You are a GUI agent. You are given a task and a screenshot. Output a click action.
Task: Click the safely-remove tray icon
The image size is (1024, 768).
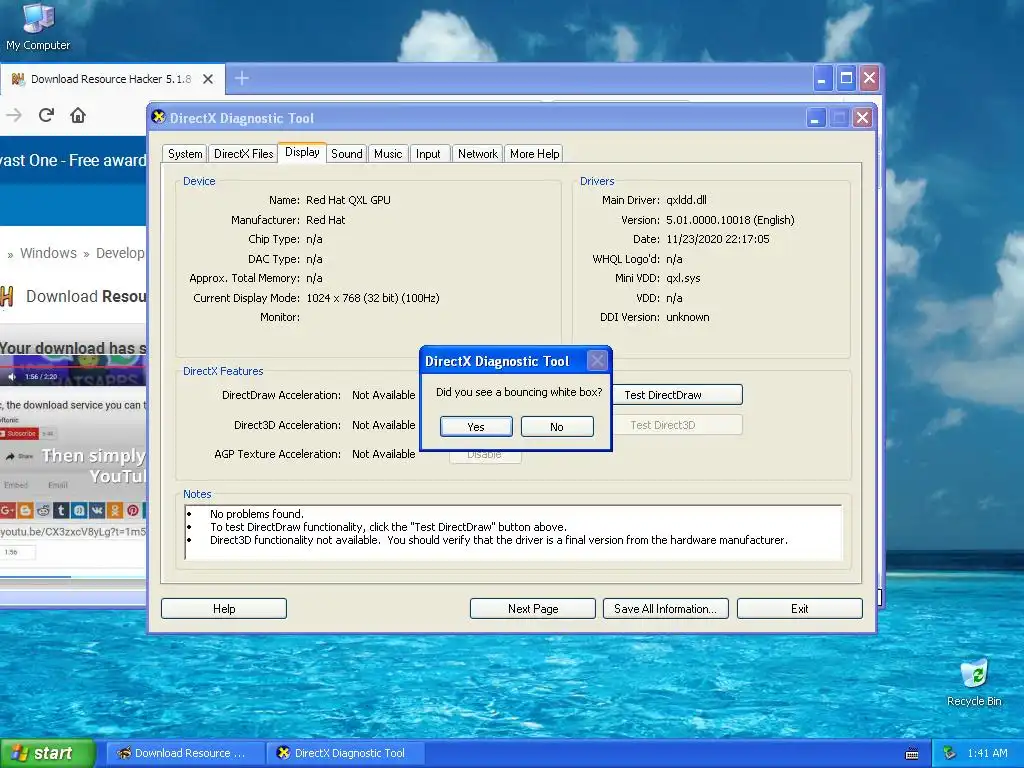tap(950, 753)
